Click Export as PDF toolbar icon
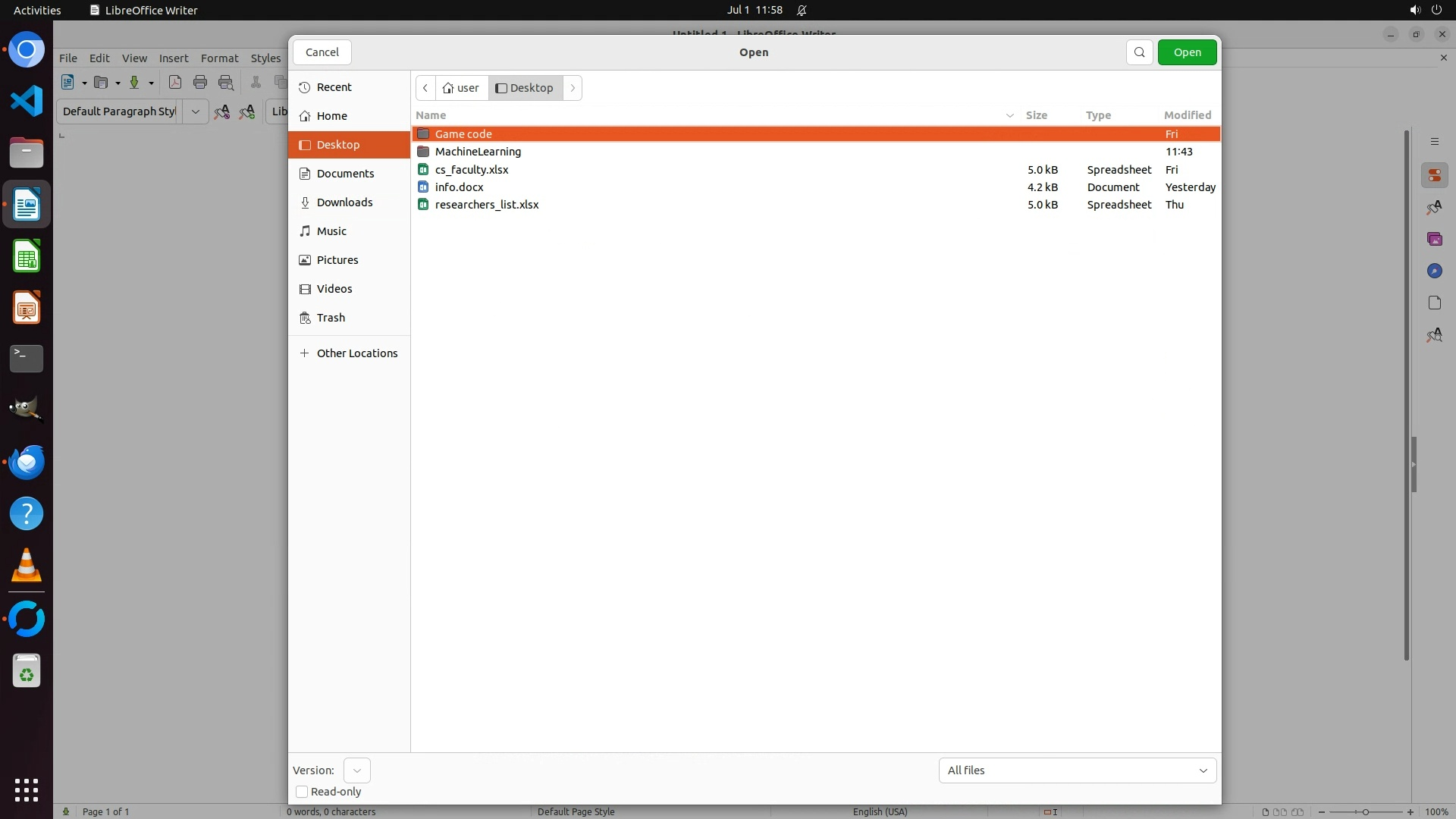The width and height of the screenshot is (1456, 819). [x=175, y=83]
